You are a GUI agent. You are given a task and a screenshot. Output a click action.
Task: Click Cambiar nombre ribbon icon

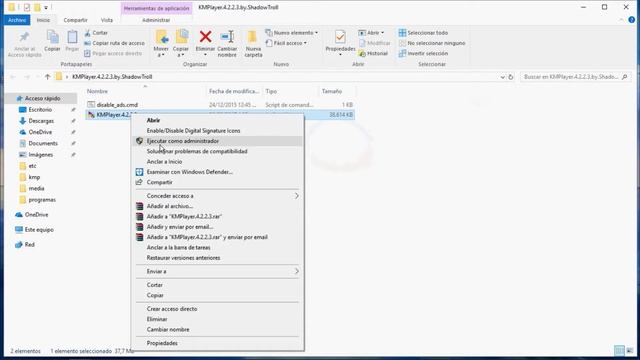227,37
